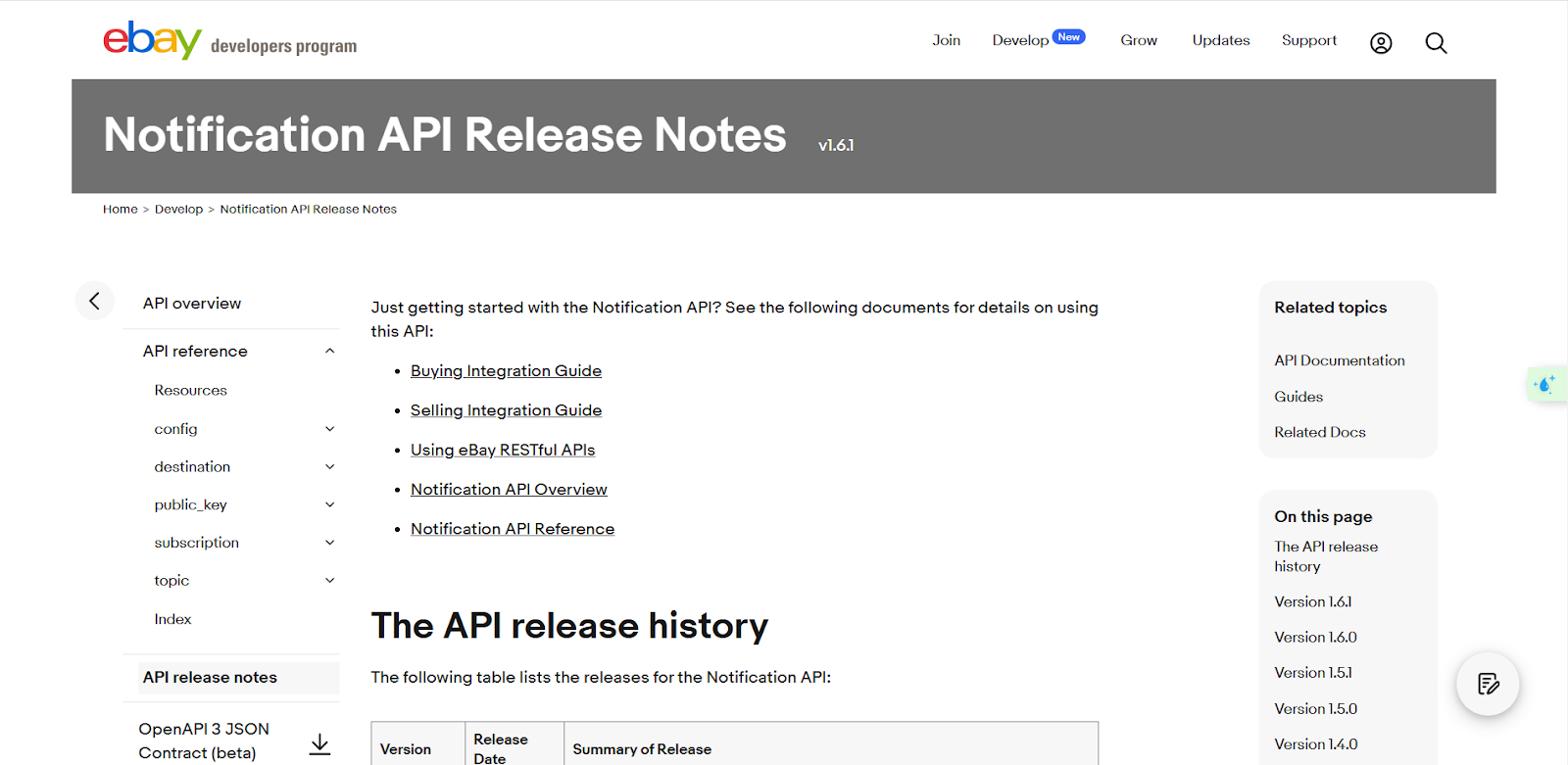This screenshot has height=765, width=1568.
Task: Select API overview in sidebar
Action: pyautogui.click(x=192, y=304)
